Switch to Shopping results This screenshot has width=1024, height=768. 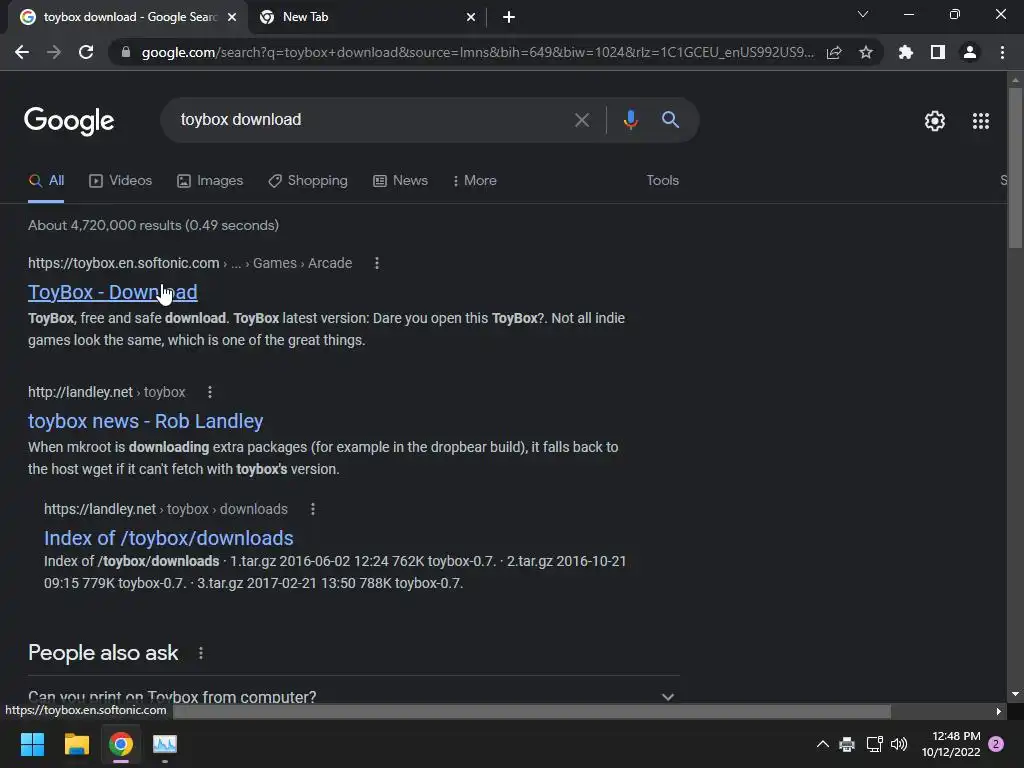[308, 181]
